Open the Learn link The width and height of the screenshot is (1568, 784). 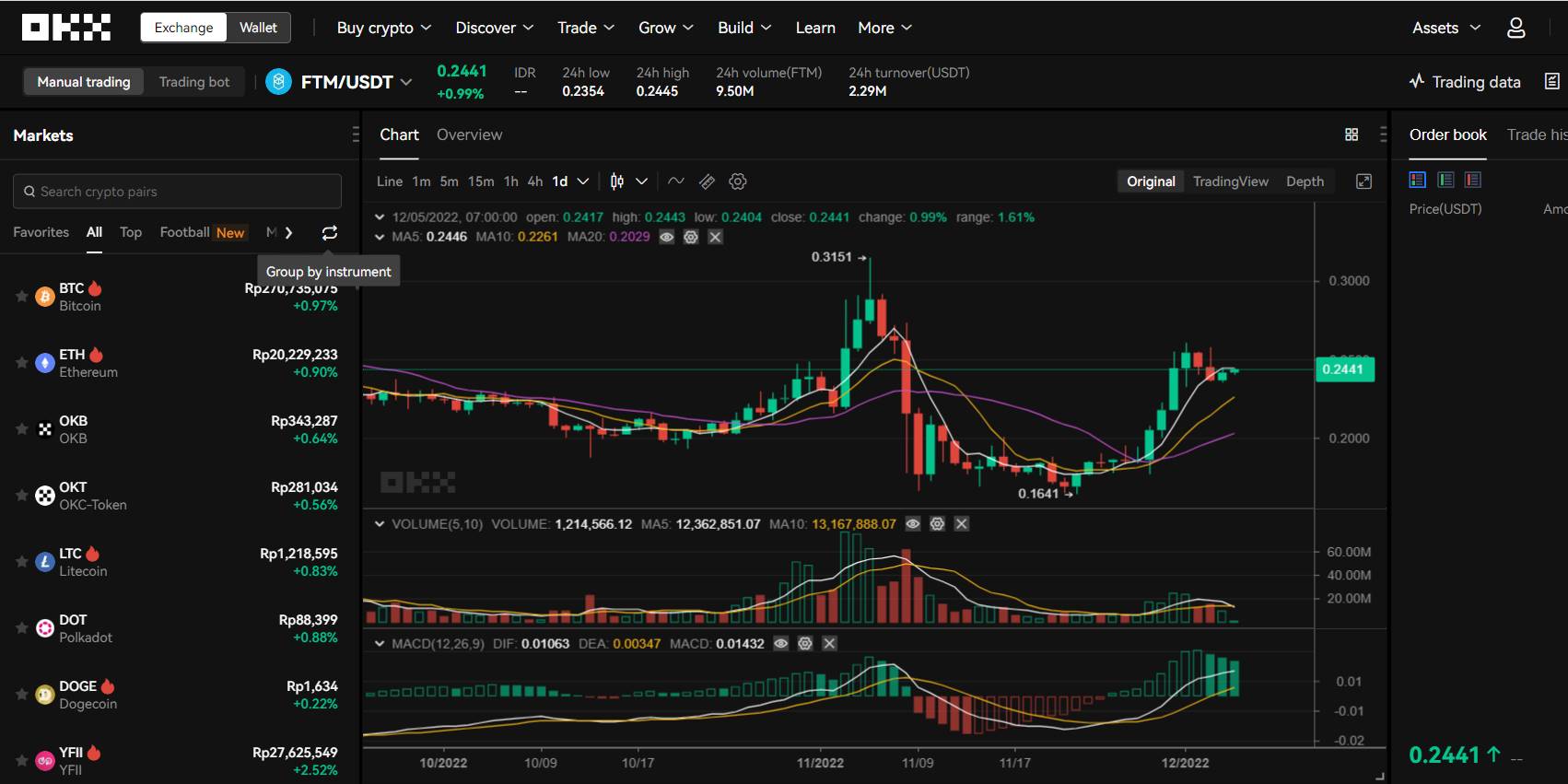click(815, 28)
